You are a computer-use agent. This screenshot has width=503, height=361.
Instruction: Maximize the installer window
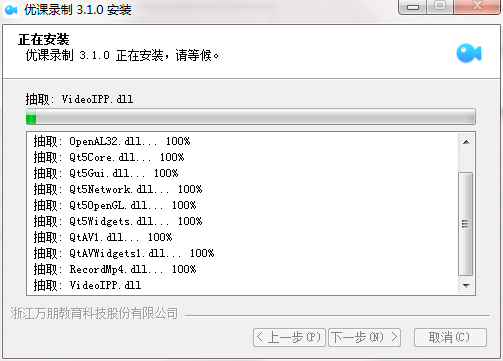pos(440,6)
